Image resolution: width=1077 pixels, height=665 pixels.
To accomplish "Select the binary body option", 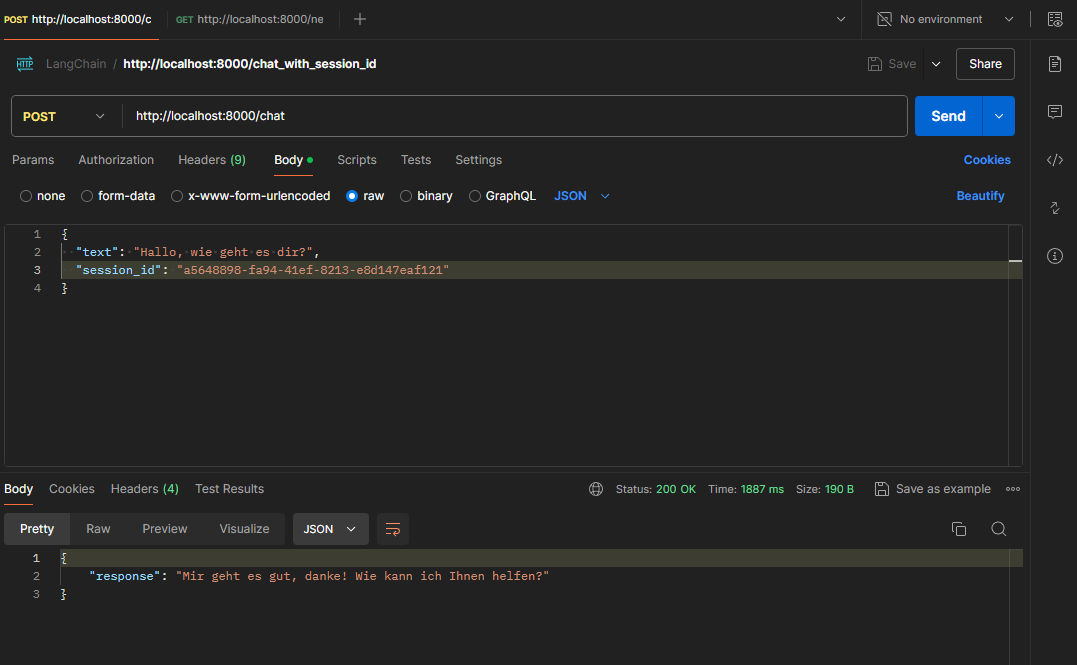I will [406, 196].
